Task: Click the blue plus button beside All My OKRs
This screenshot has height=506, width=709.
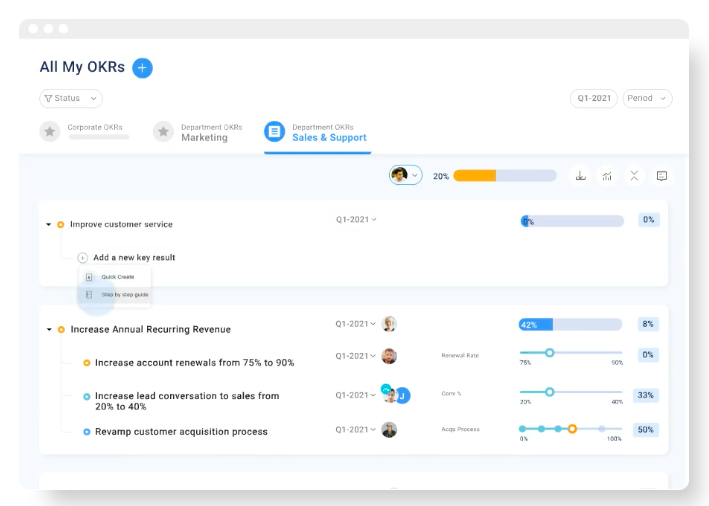Action: coord(142,68)
